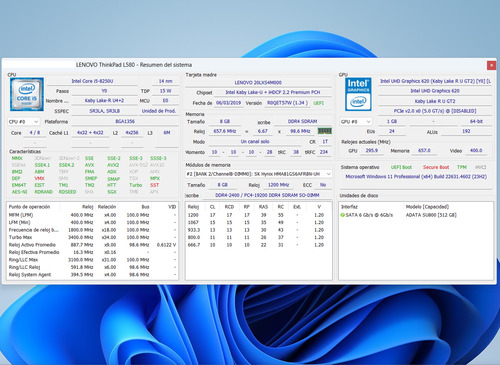Click the L3 cache 6M value
The height and width of the screenshot is (365, 500).
167,132
